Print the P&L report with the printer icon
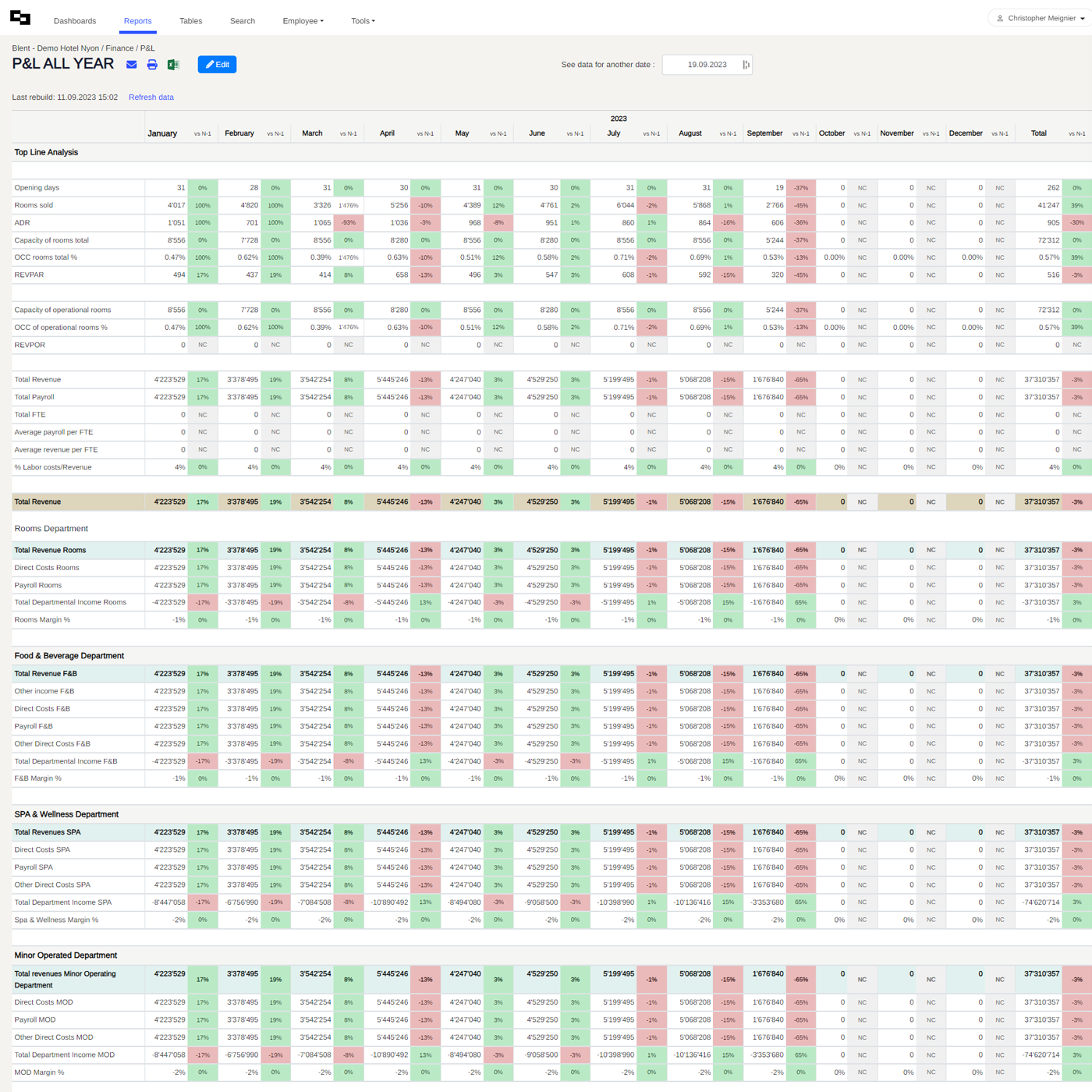Viewport: 1092px width, 1092px height. click(x=152, y=65)
